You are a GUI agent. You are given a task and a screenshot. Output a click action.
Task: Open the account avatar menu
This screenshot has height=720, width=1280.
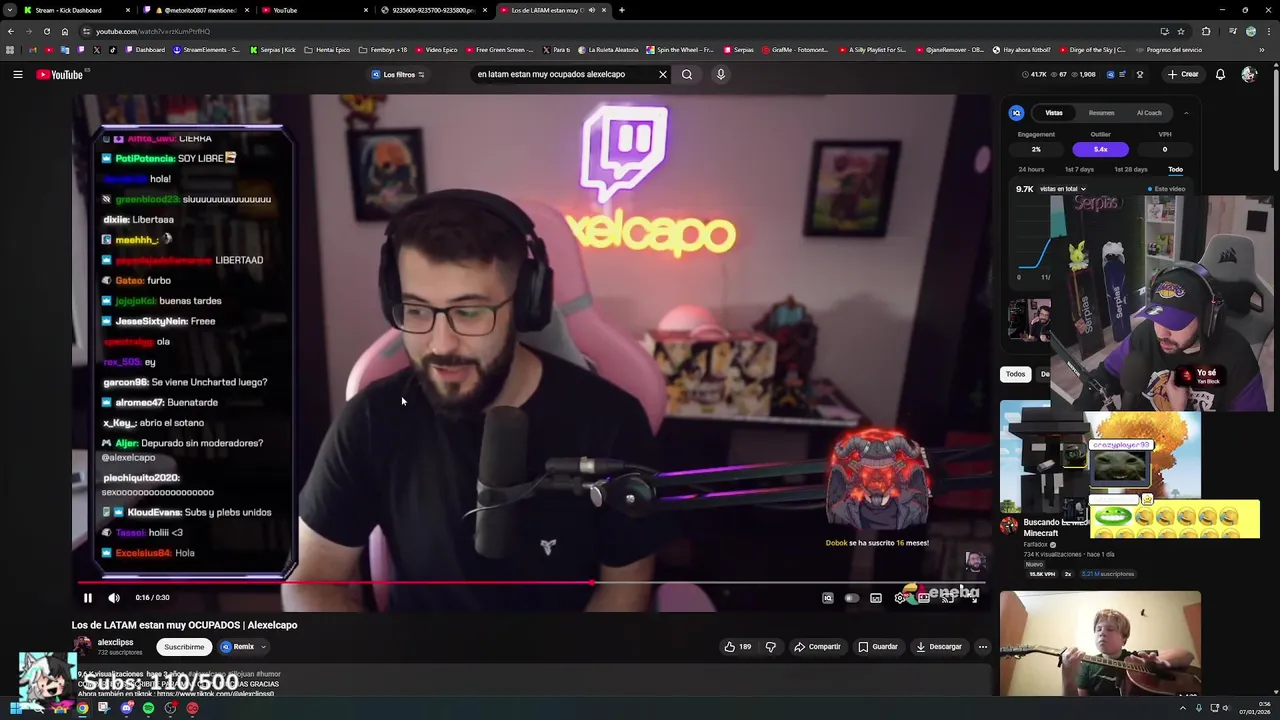coord(1249,74)
